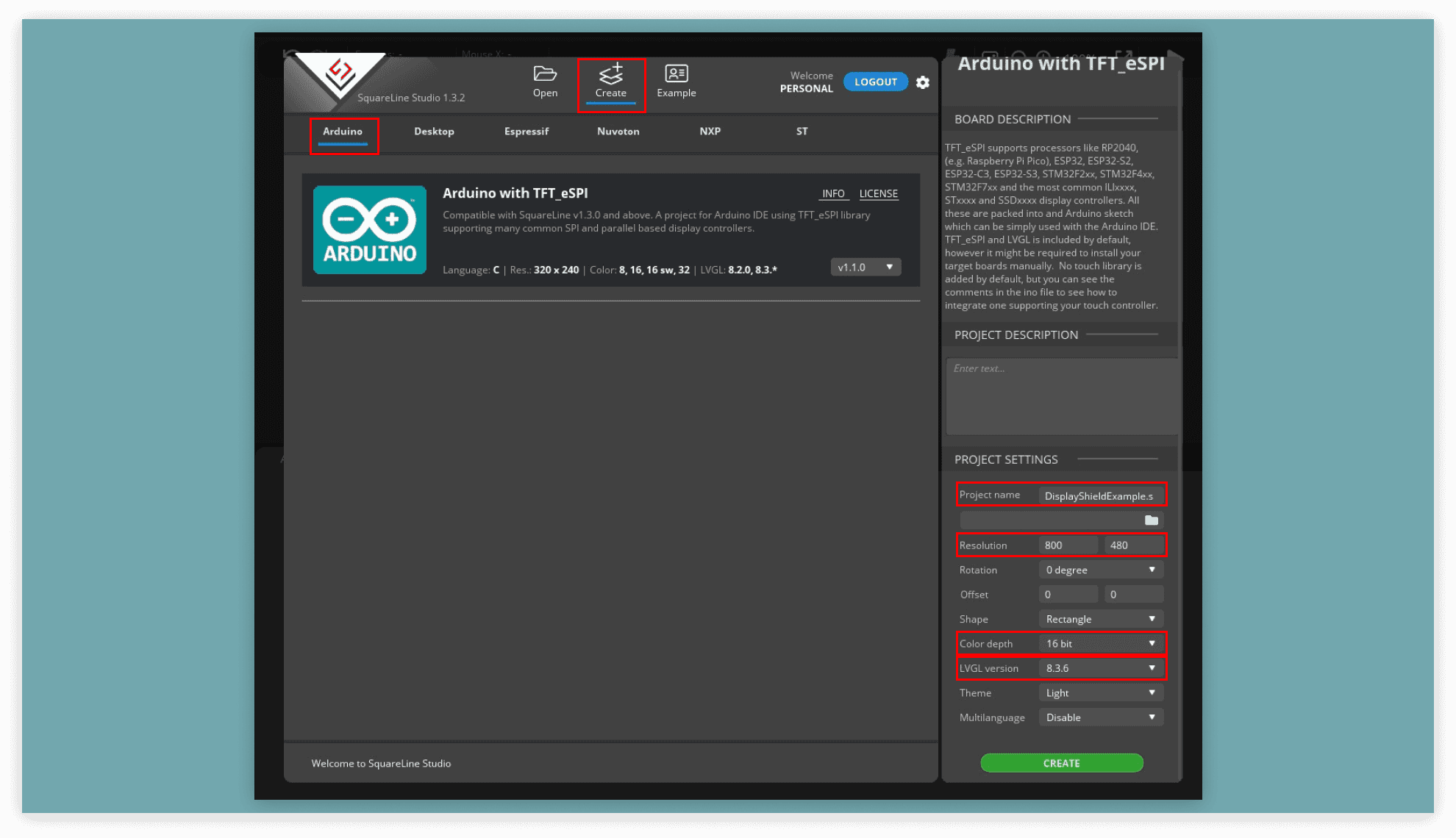Open the Rotation dropdown
1456x838 pixels.
click(1100, 570)
